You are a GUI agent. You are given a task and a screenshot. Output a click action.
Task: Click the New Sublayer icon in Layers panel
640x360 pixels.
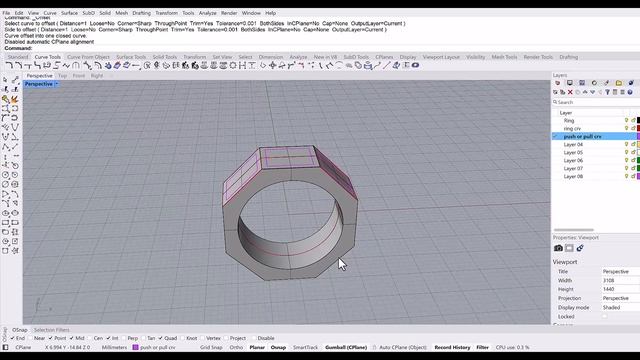(x=563, y=92)
